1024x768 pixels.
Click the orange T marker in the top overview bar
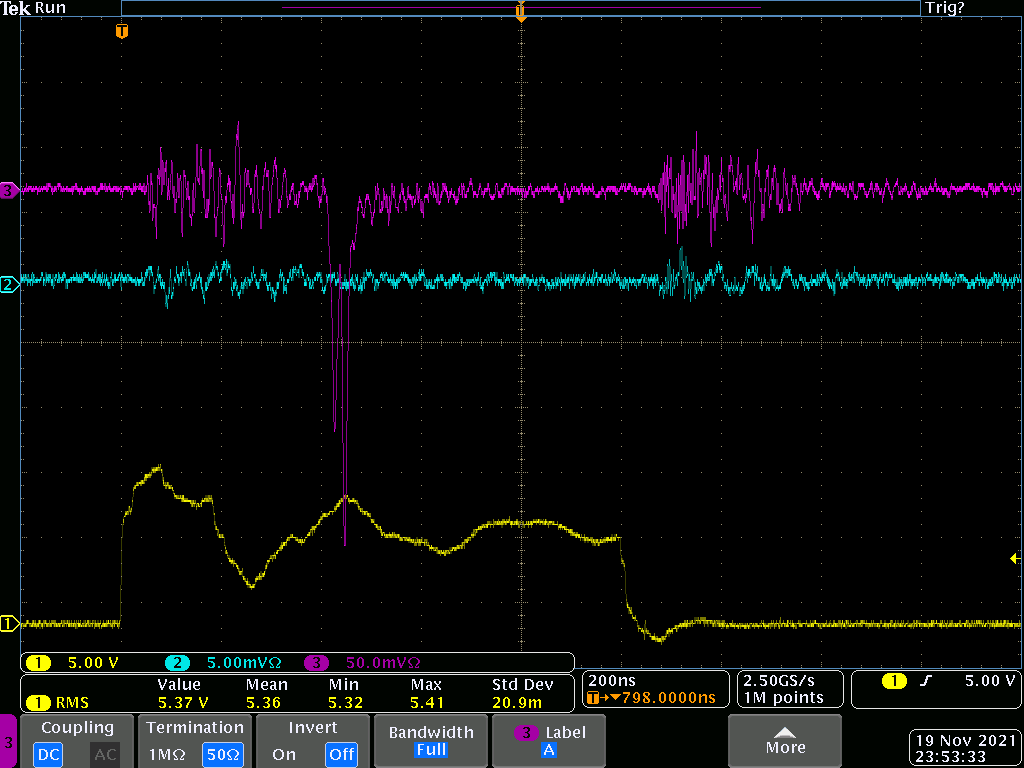coord(520,10)
